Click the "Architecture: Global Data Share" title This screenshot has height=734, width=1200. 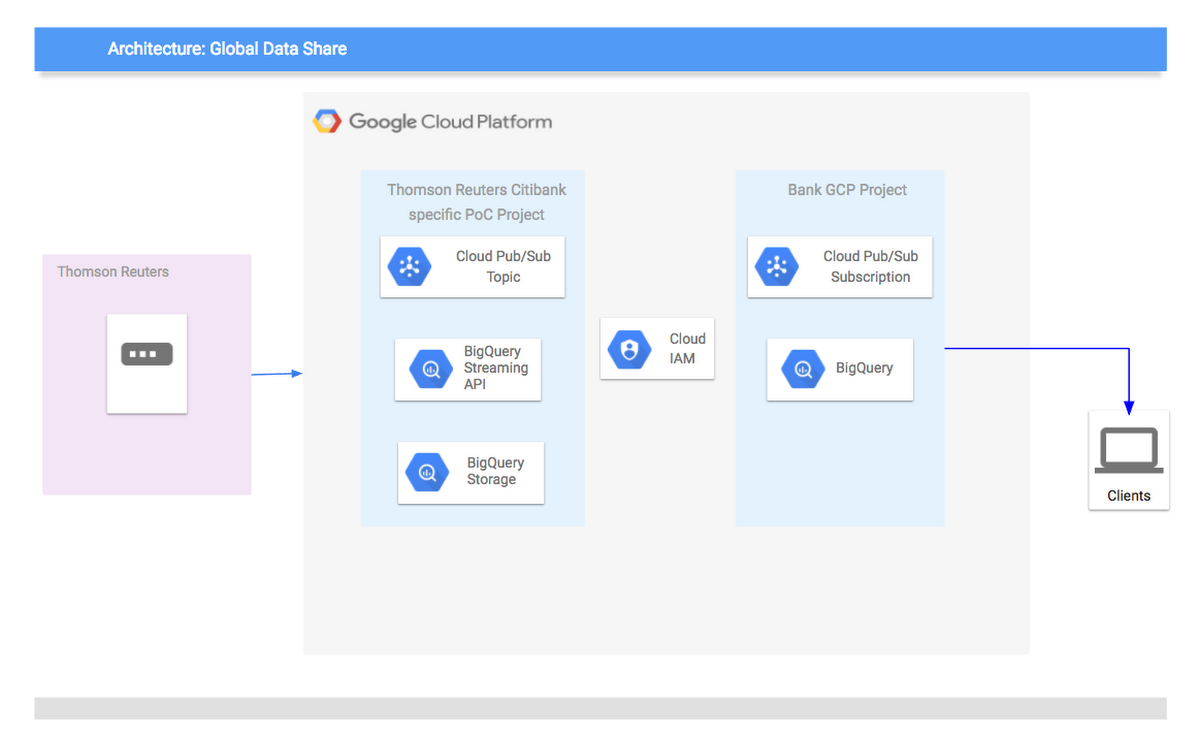click(x=227, y=48)
